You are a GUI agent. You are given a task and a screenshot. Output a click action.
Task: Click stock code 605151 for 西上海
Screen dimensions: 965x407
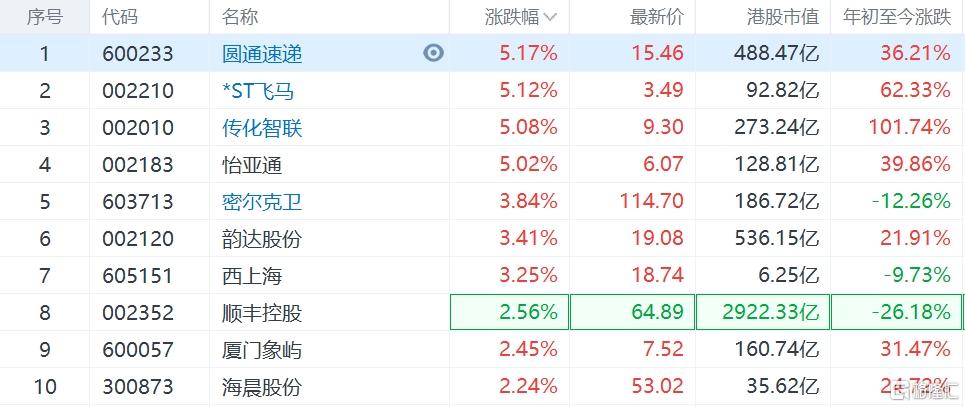point(138,275)
